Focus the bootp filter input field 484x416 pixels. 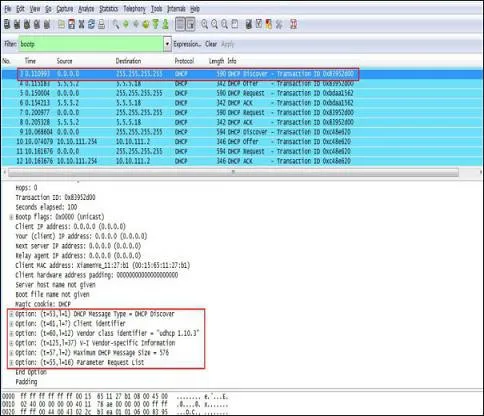tap(91, 44)
